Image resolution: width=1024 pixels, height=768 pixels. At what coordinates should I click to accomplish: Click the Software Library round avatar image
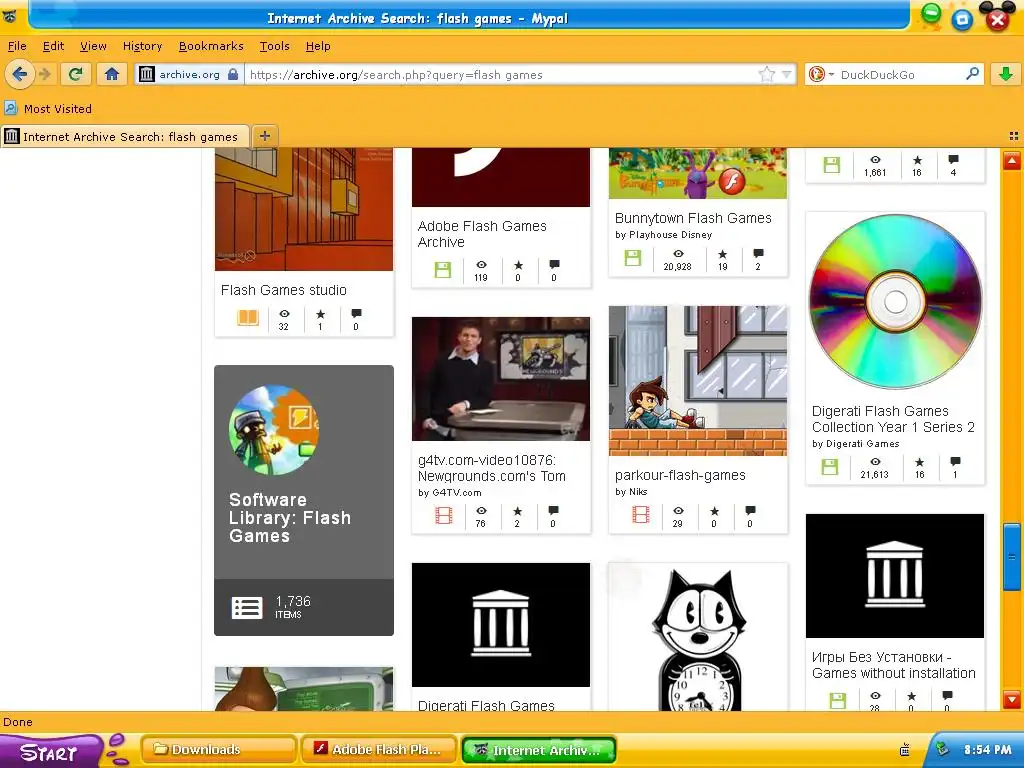tap(274, 430)
